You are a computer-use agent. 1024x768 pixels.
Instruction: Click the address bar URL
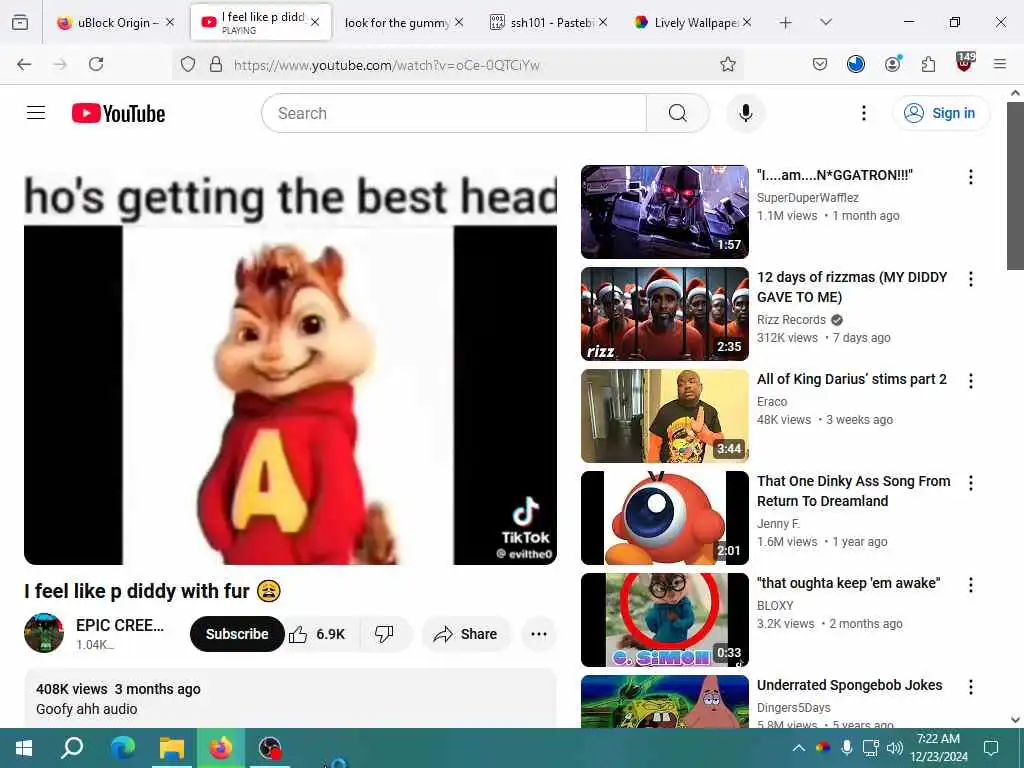click(387, 65)
